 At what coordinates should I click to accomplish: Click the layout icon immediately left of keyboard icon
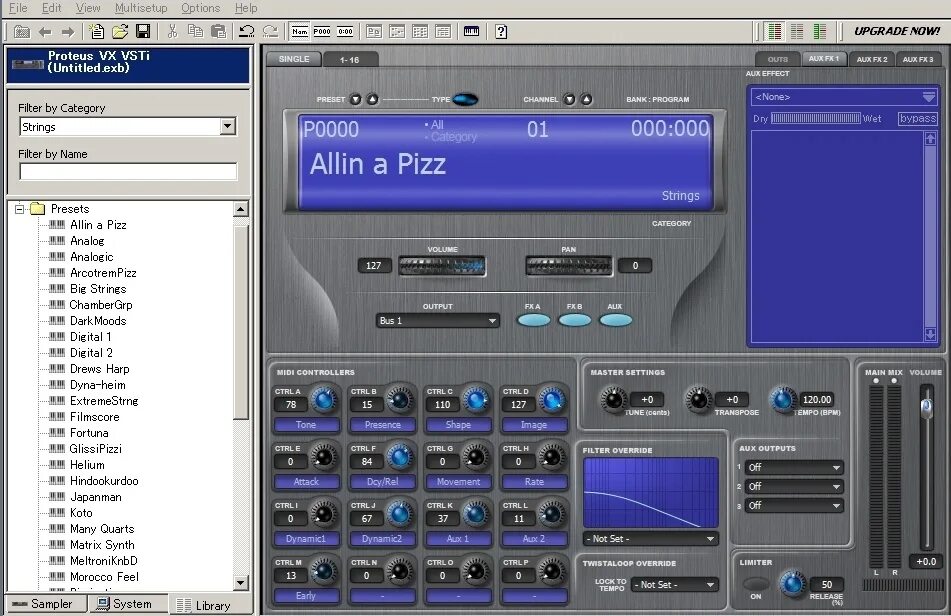pyautogui.click(x=443, y=32)
